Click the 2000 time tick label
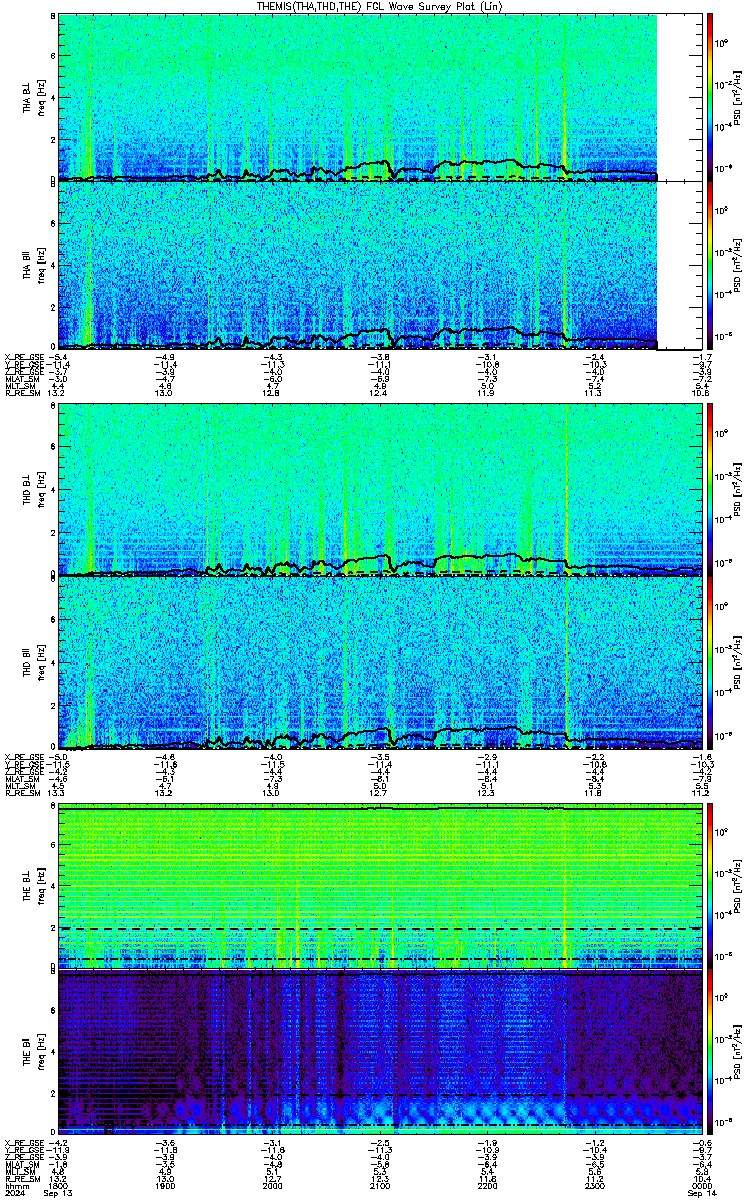This screenshot has width=750, height=1200. [273, 1185]
